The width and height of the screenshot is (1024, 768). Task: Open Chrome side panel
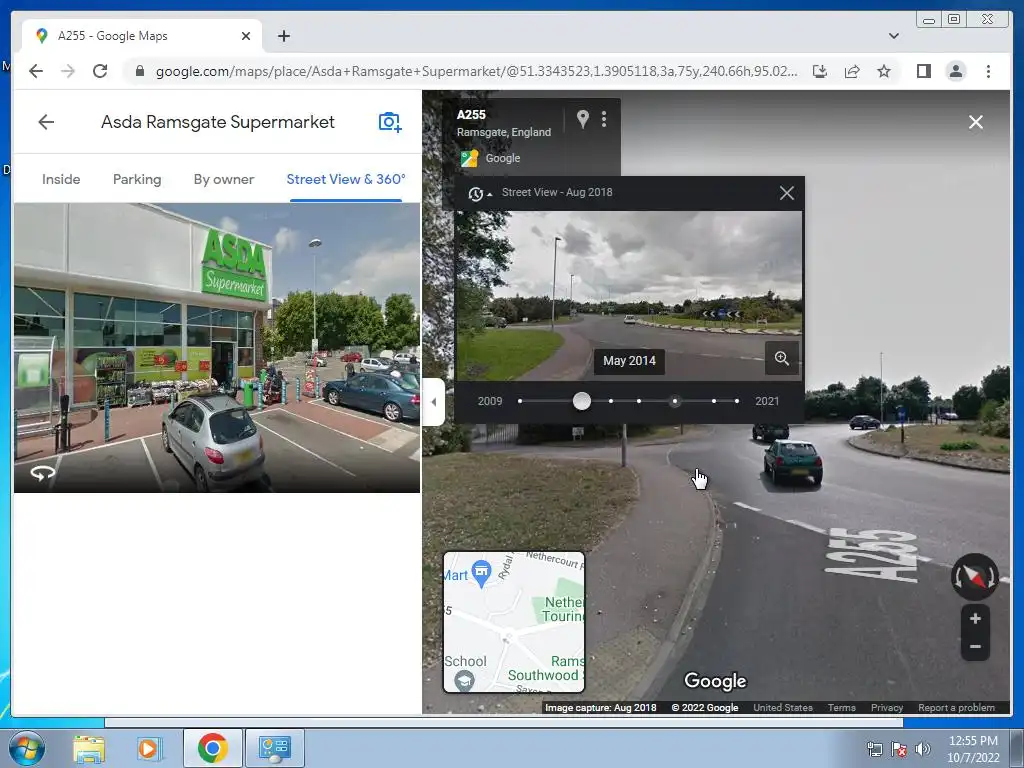coord(923,71)
